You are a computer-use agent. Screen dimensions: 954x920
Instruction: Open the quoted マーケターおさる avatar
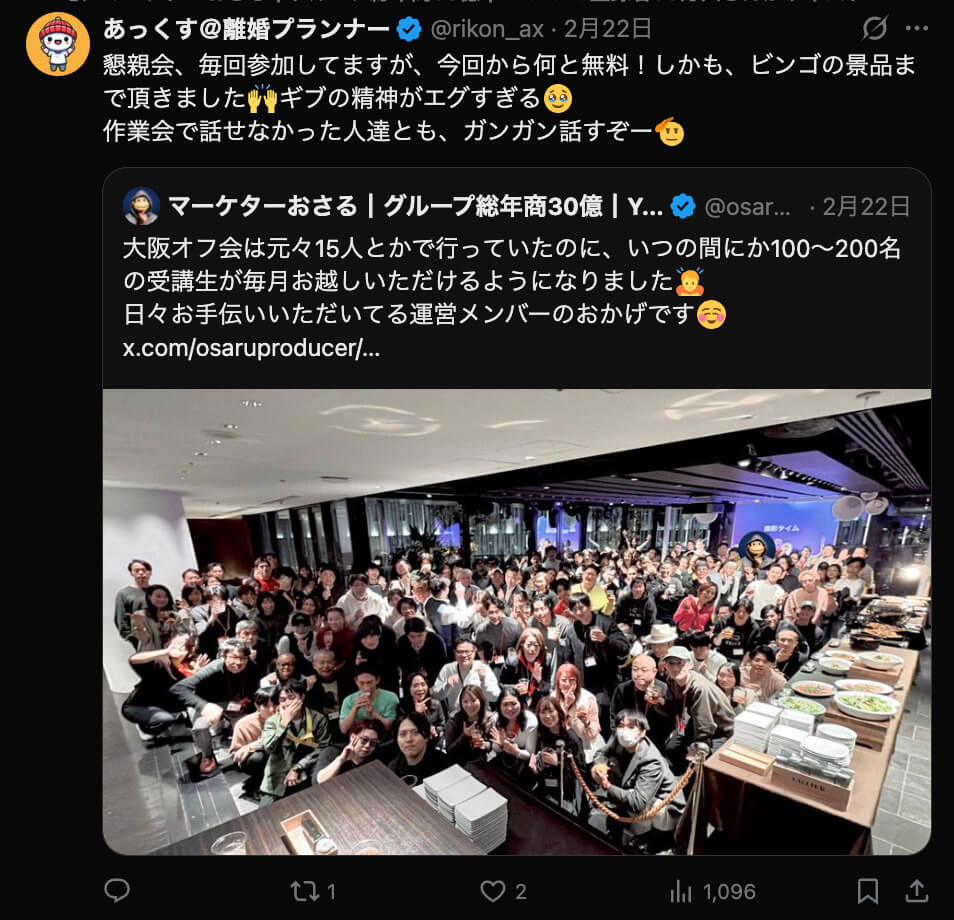141,206
